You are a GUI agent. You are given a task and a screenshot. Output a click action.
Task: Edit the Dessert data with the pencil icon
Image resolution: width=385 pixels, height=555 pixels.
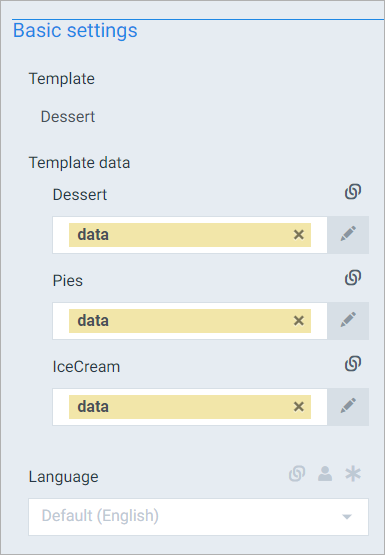pyautogui.click(x=348, y=235)
